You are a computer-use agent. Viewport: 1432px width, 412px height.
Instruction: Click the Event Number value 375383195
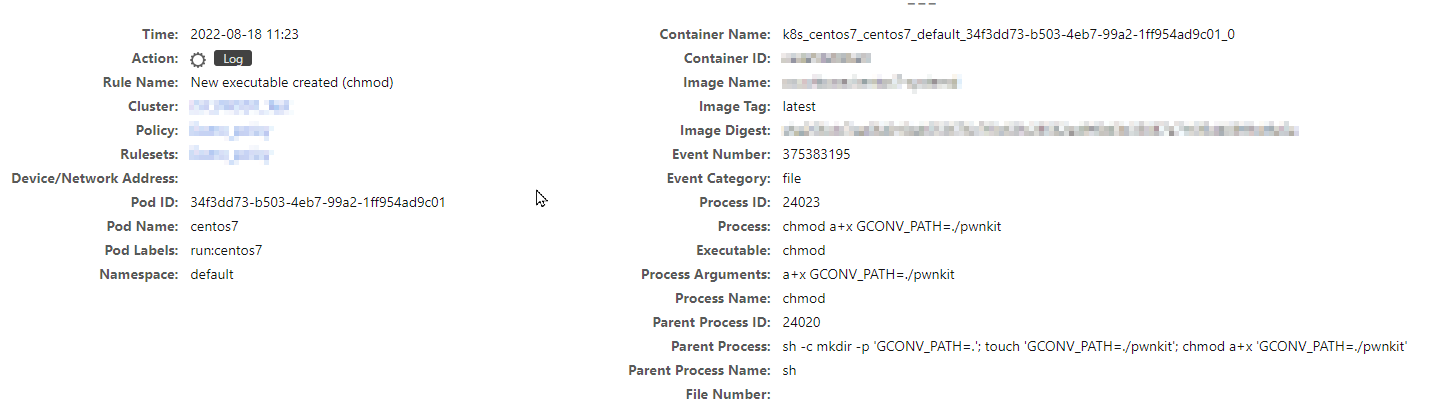817,155
